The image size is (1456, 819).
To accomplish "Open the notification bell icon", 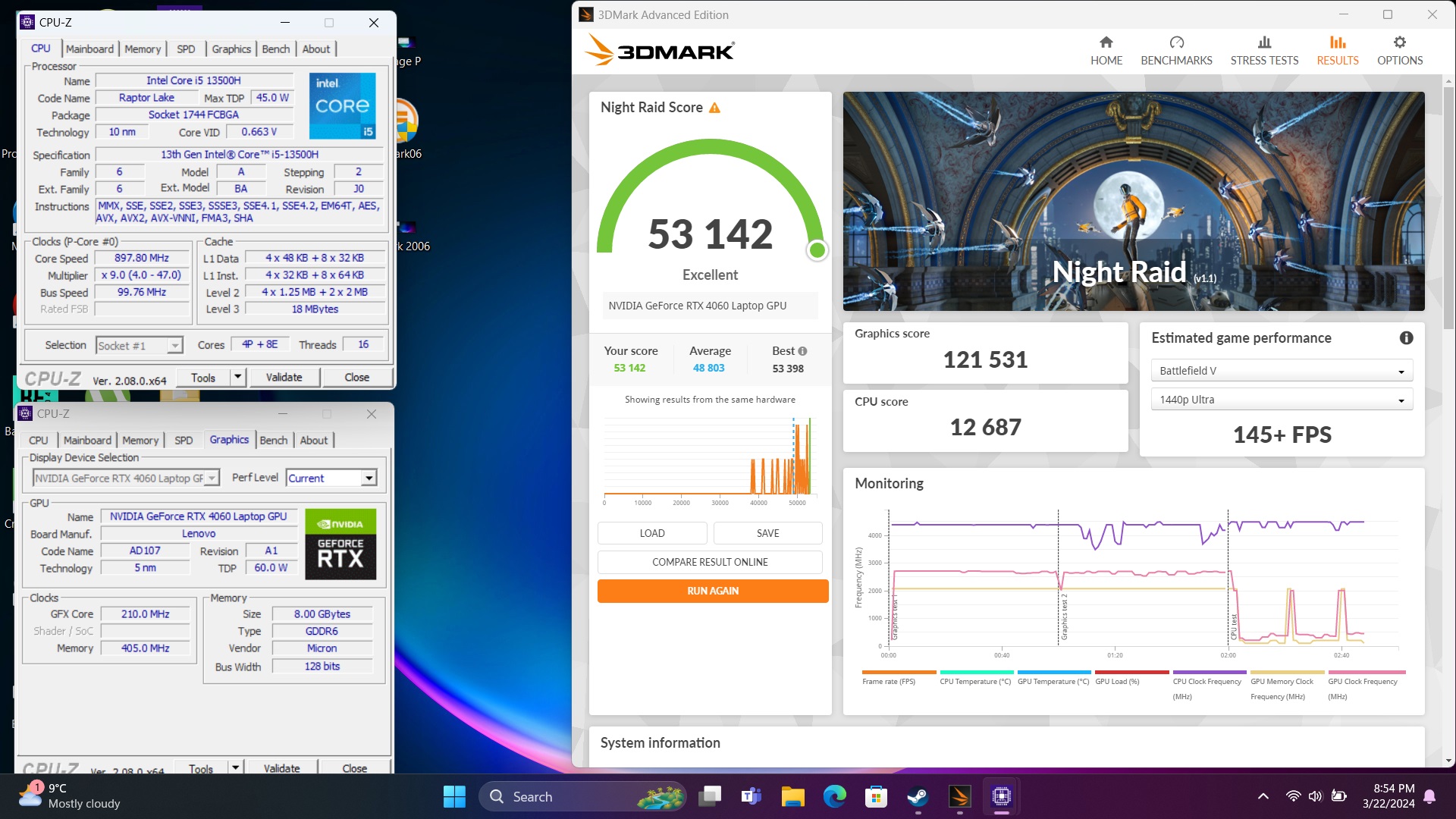I will 1429,796.
